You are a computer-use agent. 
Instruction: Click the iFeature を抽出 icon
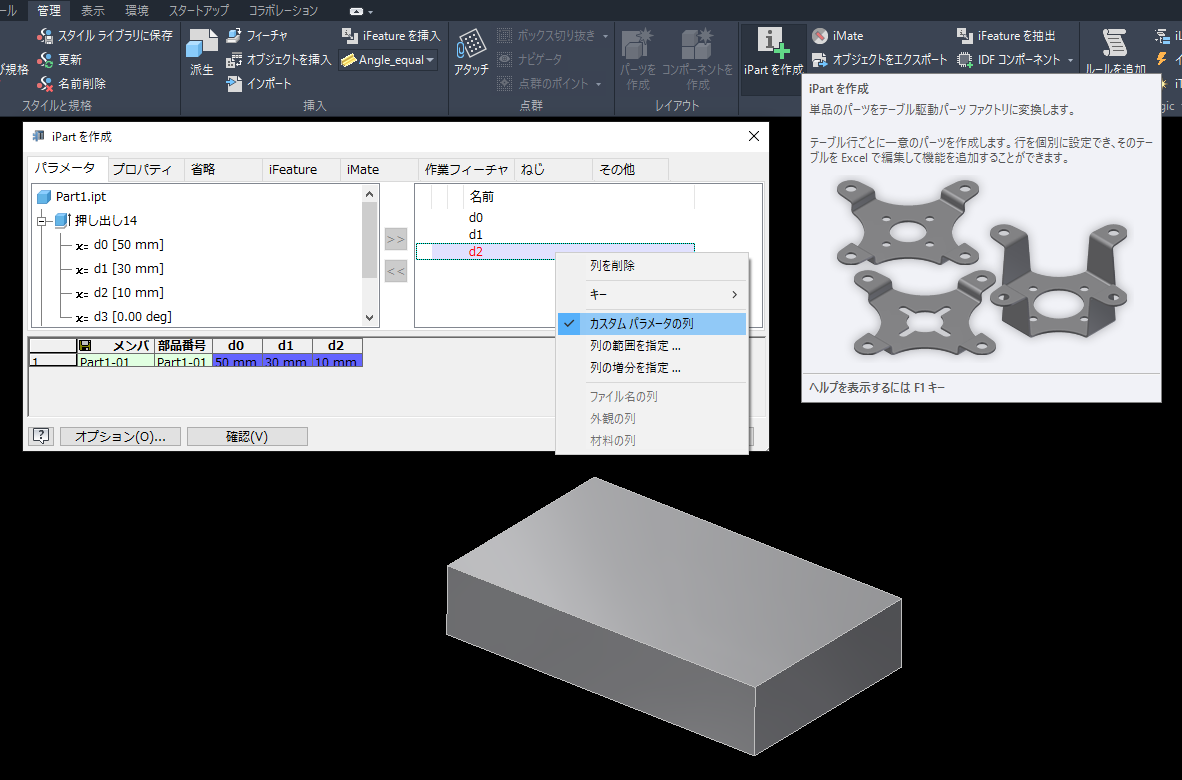coord(964,36)
